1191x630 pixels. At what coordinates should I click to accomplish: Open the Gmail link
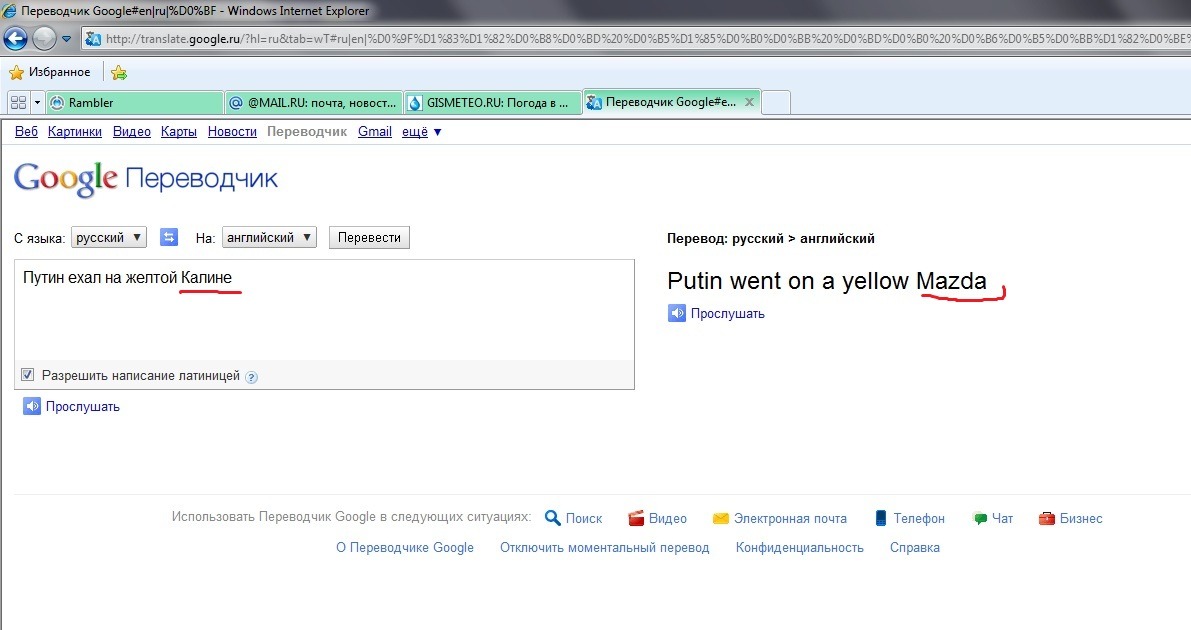coord(374,131)
